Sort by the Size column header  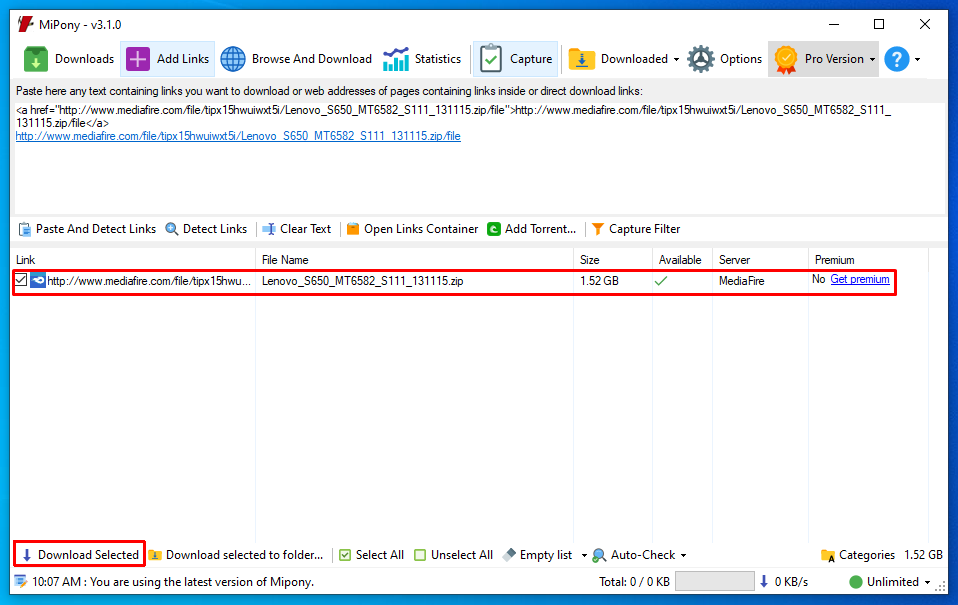pos(613,260)
